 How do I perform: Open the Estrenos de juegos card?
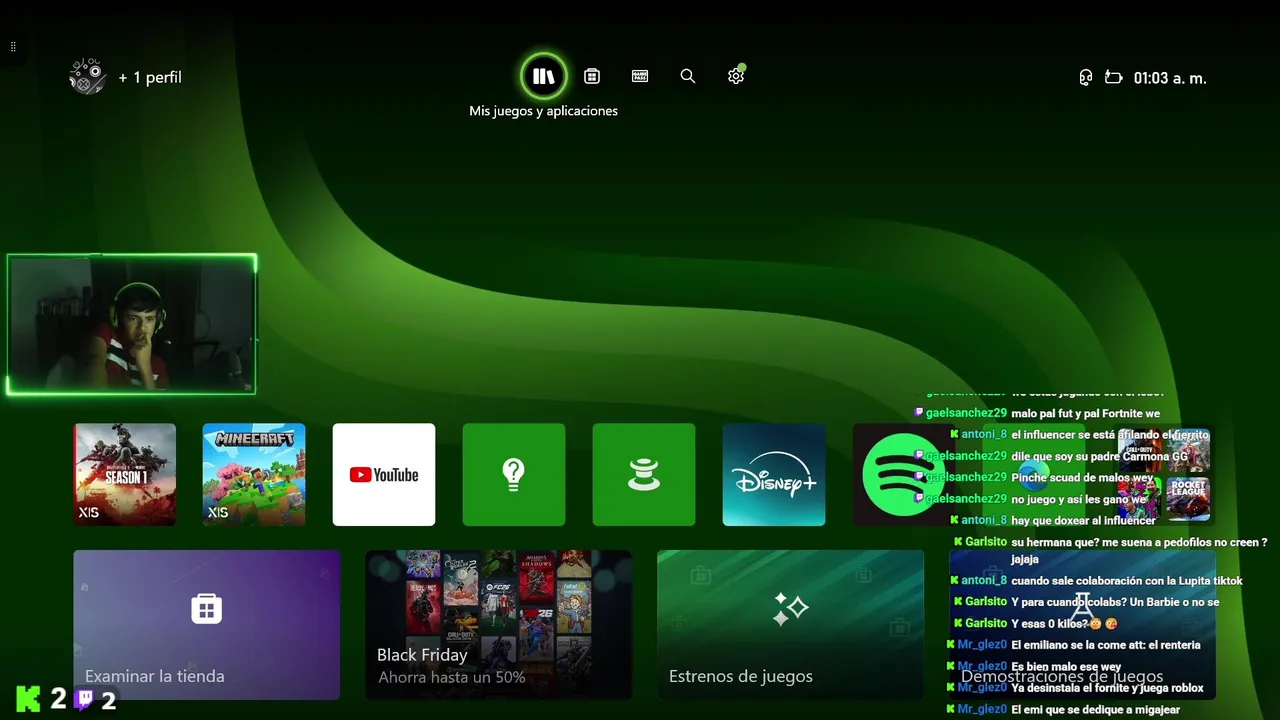click(x=791, y=625)
